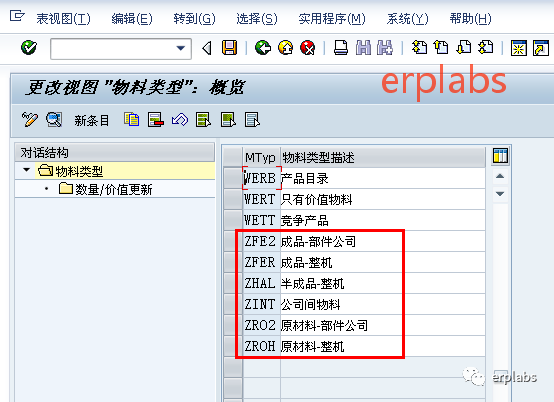This screenshot has width=554, height=402.
Task: Select row selector for WERT
Action: [233, 200]
